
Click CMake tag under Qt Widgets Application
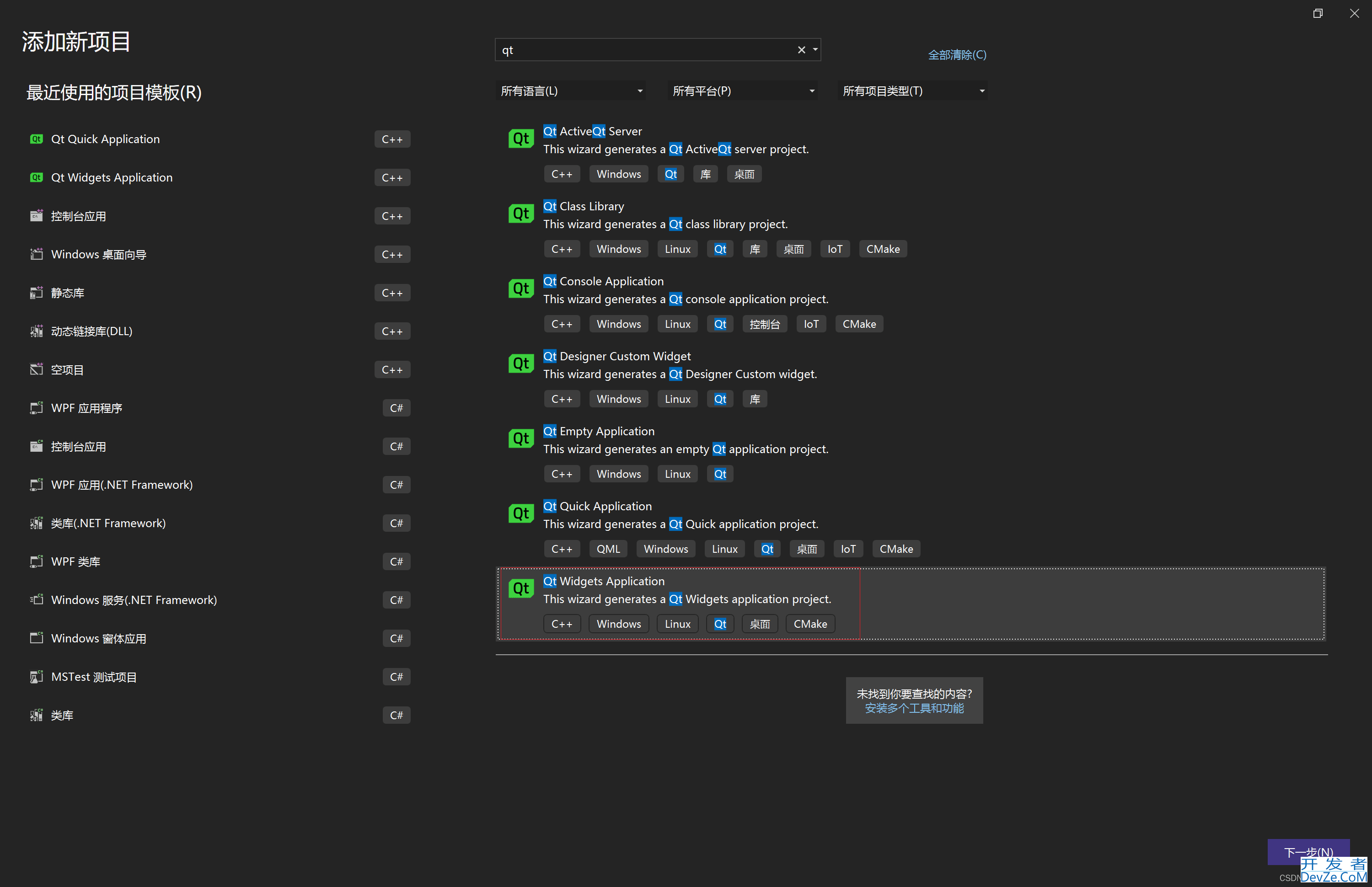[810, 624]
